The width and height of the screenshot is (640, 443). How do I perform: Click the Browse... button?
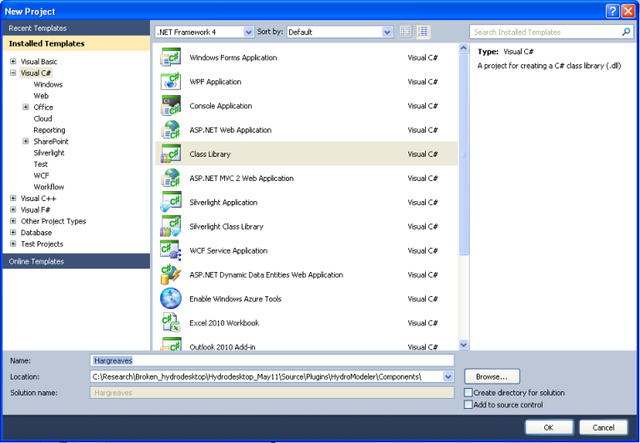pos(492,376)
